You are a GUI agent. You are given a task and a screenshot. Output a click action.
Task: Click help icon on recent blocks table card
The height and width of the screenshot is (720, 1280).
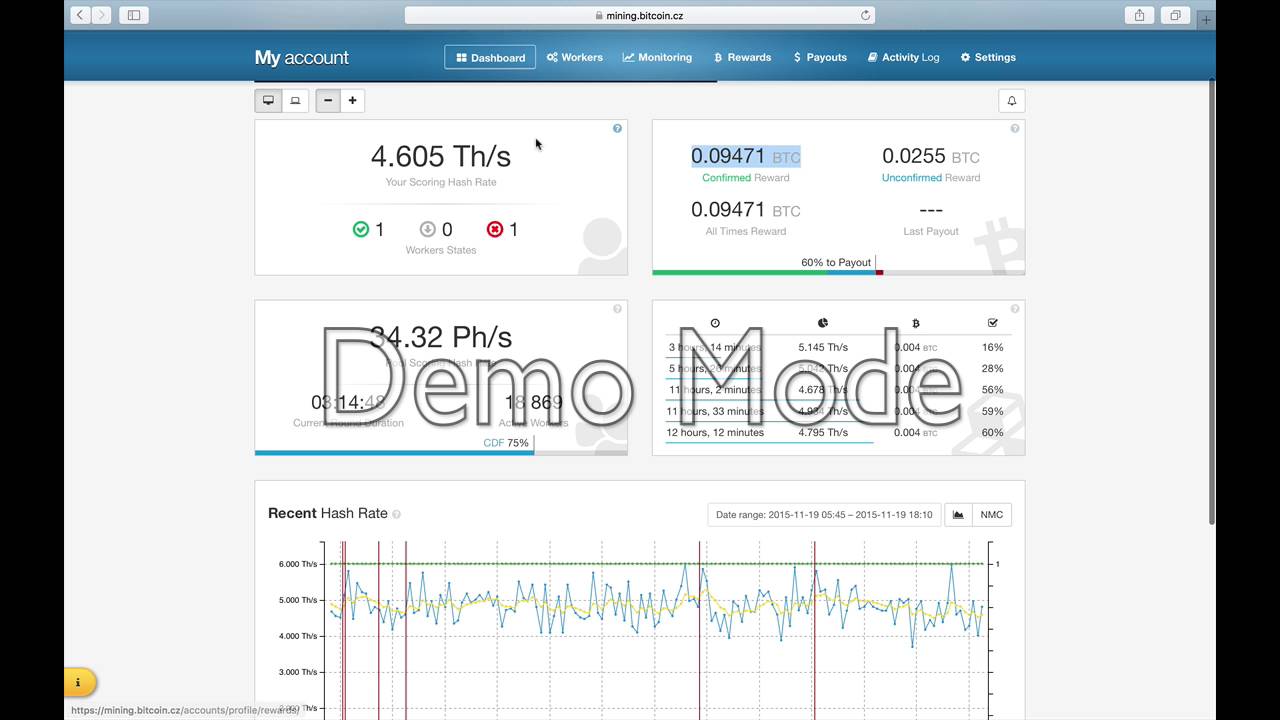tap(1015, 308)
